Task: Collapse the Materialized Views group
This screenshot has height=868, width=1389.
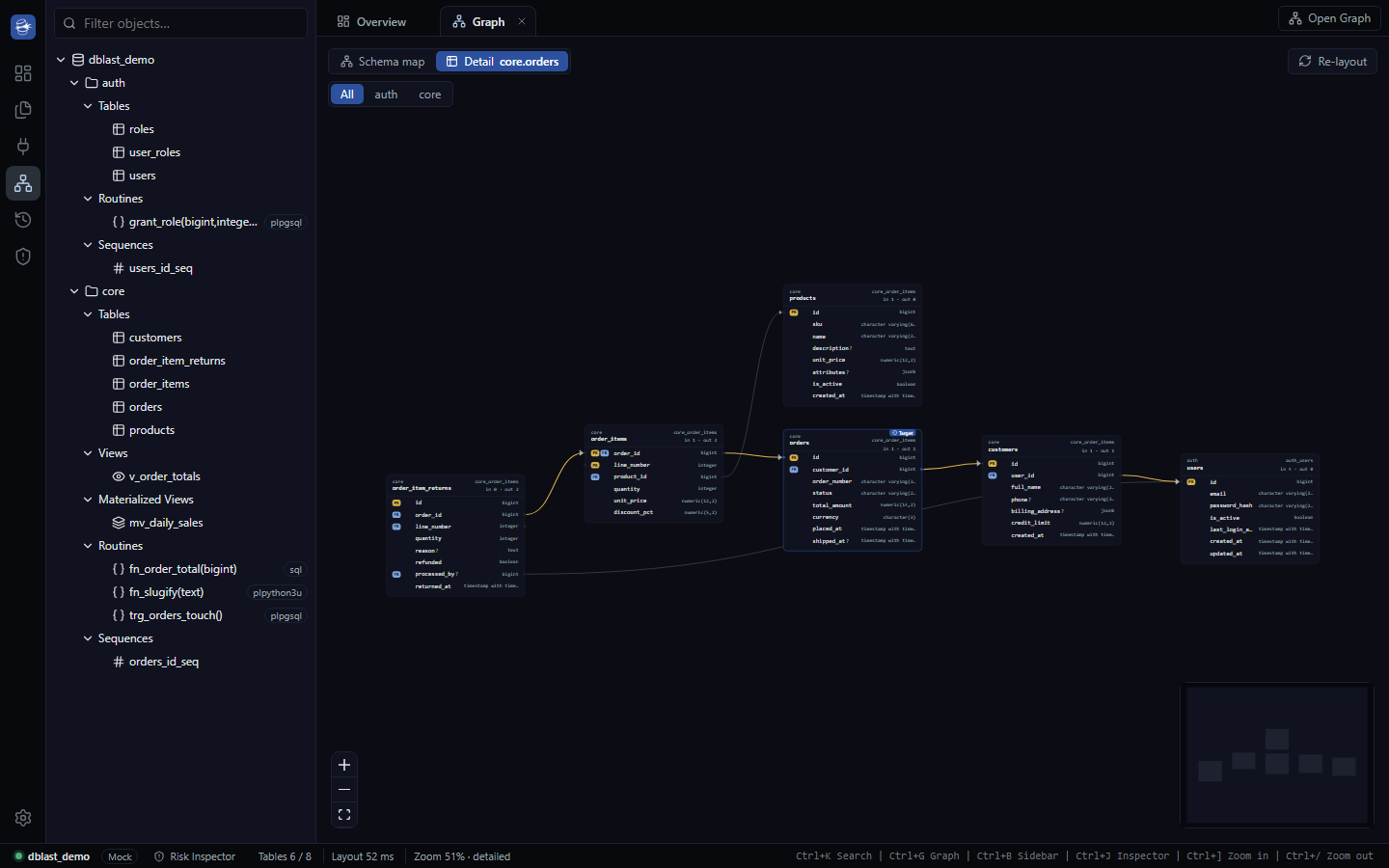Action: click(x=88, y=500)
